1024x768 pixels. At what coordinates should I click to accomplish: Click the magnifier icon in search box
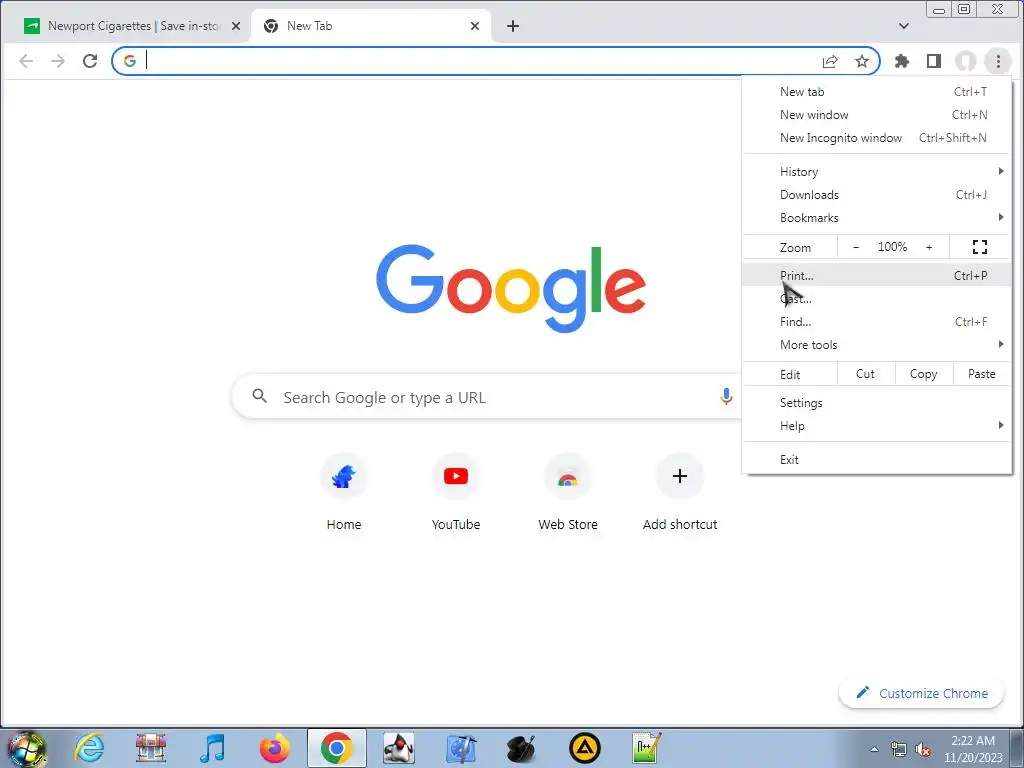pyautogui.click(x=259, y=396)
